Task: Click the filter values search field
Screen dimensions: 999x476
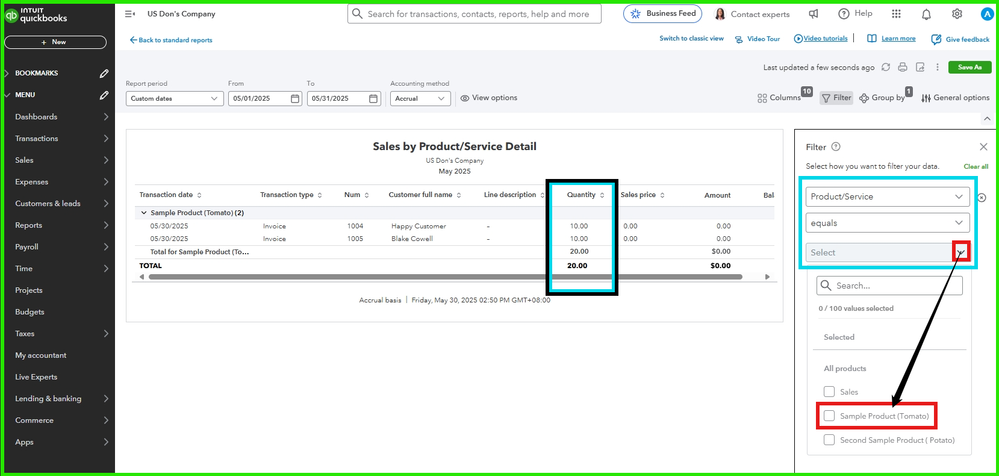Action: pyautogui.click(x=889, y=285)
